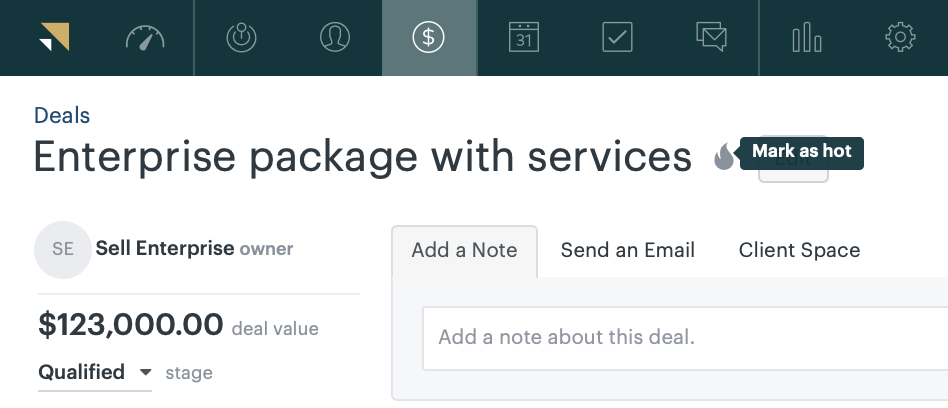Click the Sell logo icon

coord(54,37)
